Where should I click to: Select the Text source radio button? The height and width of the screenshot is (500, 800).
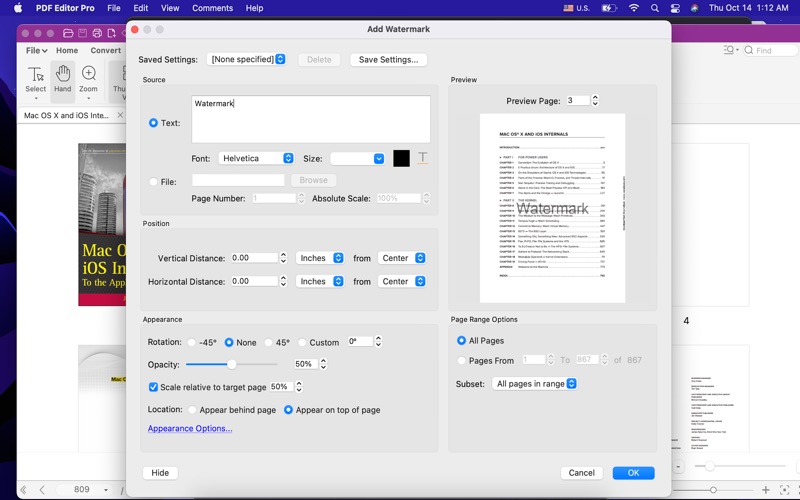153,123
